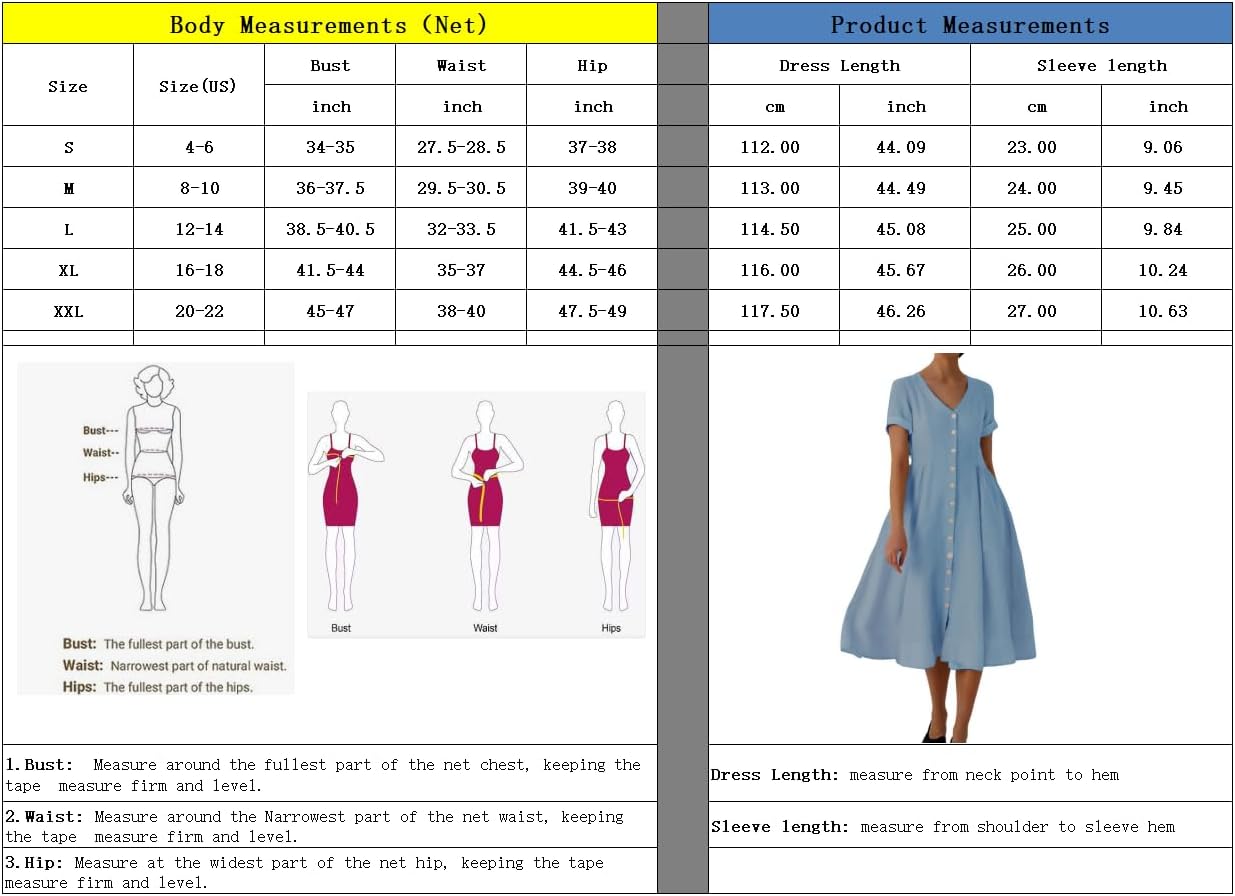This screenshot has width=1235, height=896.
Task: Click the blue dress product photo
Action: point(937,547)
